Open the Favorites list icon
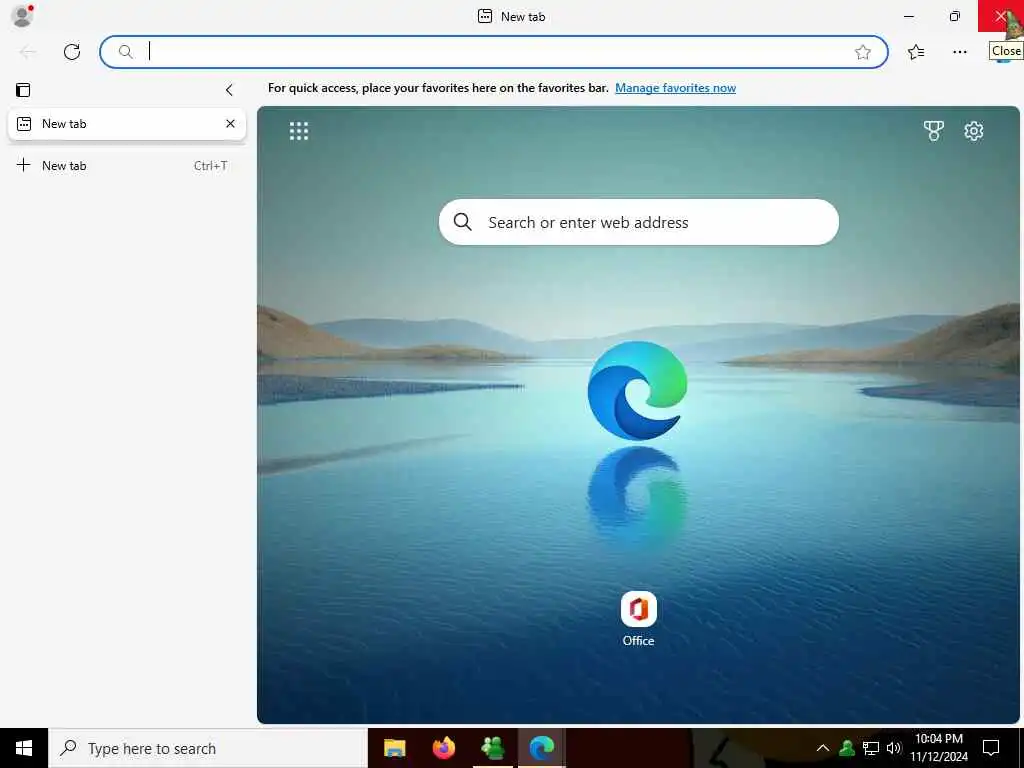Screen dimensions: 1024x768 [916, 52]
